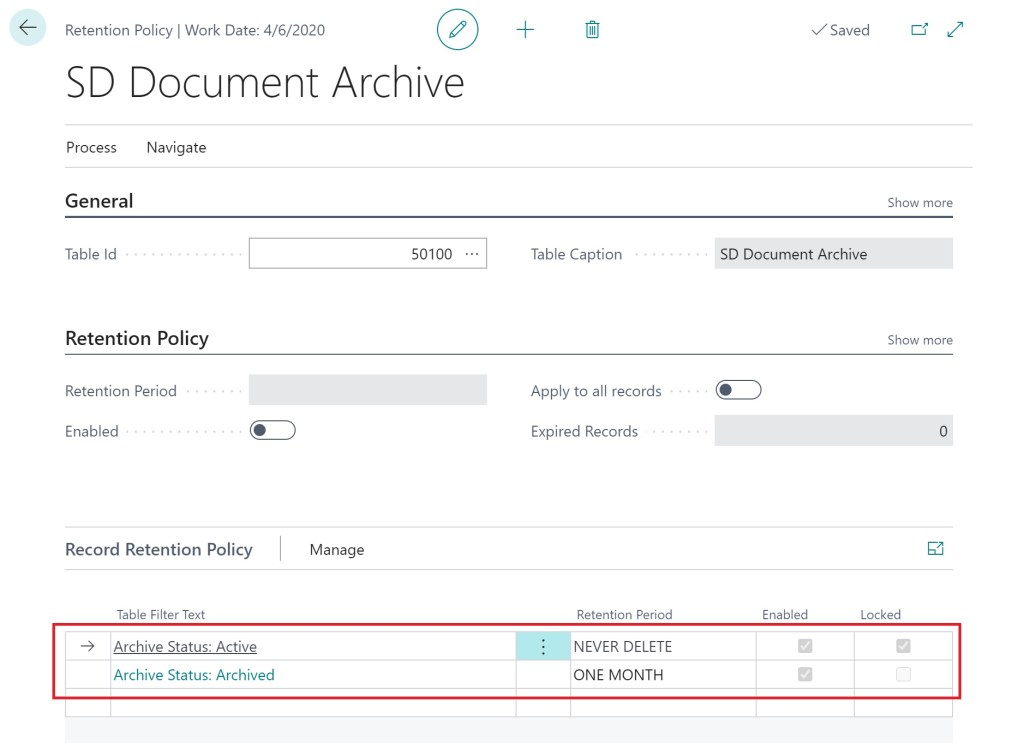Click the pencil edit icon
Viewport: 1024px width, 744px height.
(x=458, y=30)
